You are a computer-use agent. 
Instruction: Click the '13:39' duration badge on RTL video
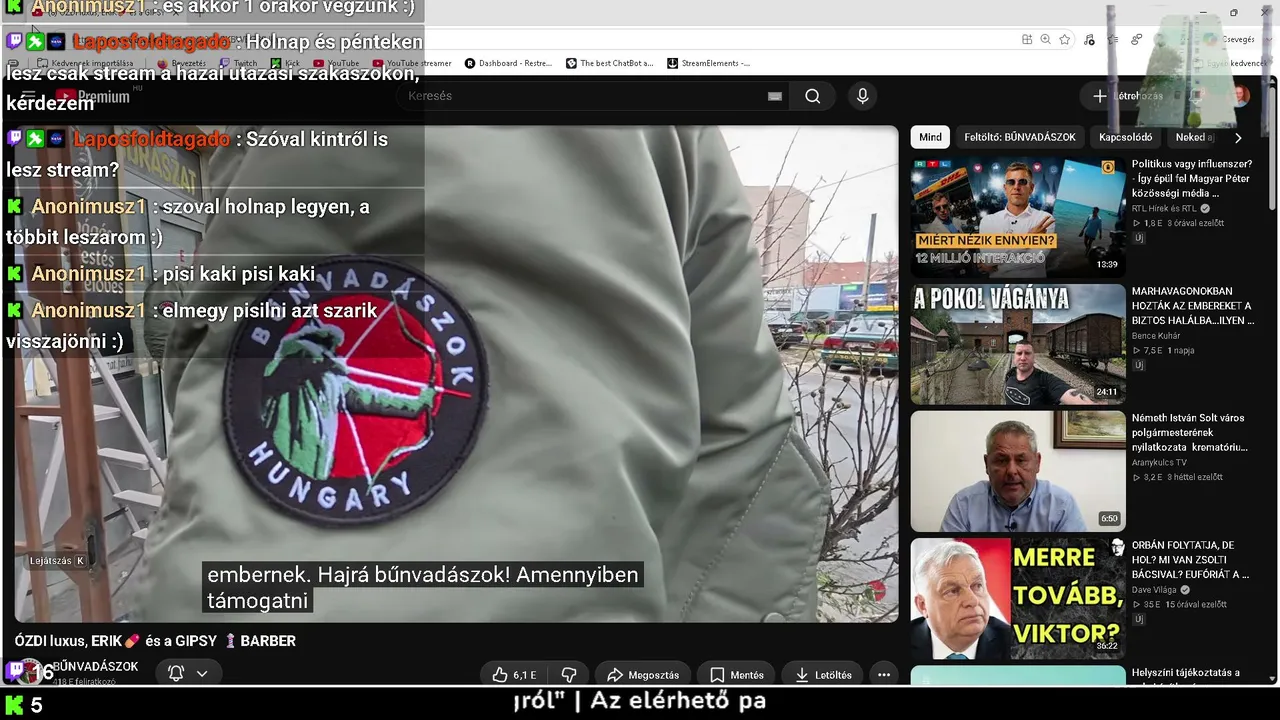click(x=1107, y=265)
